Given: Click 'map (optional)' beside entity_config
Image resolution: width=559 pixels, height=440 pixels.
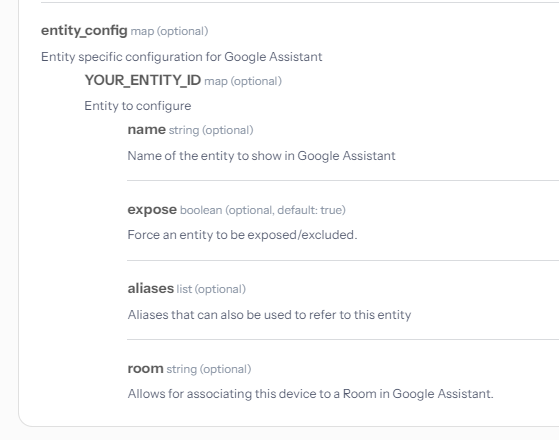Looking at the screenshot, I should (x=169, y=31).
